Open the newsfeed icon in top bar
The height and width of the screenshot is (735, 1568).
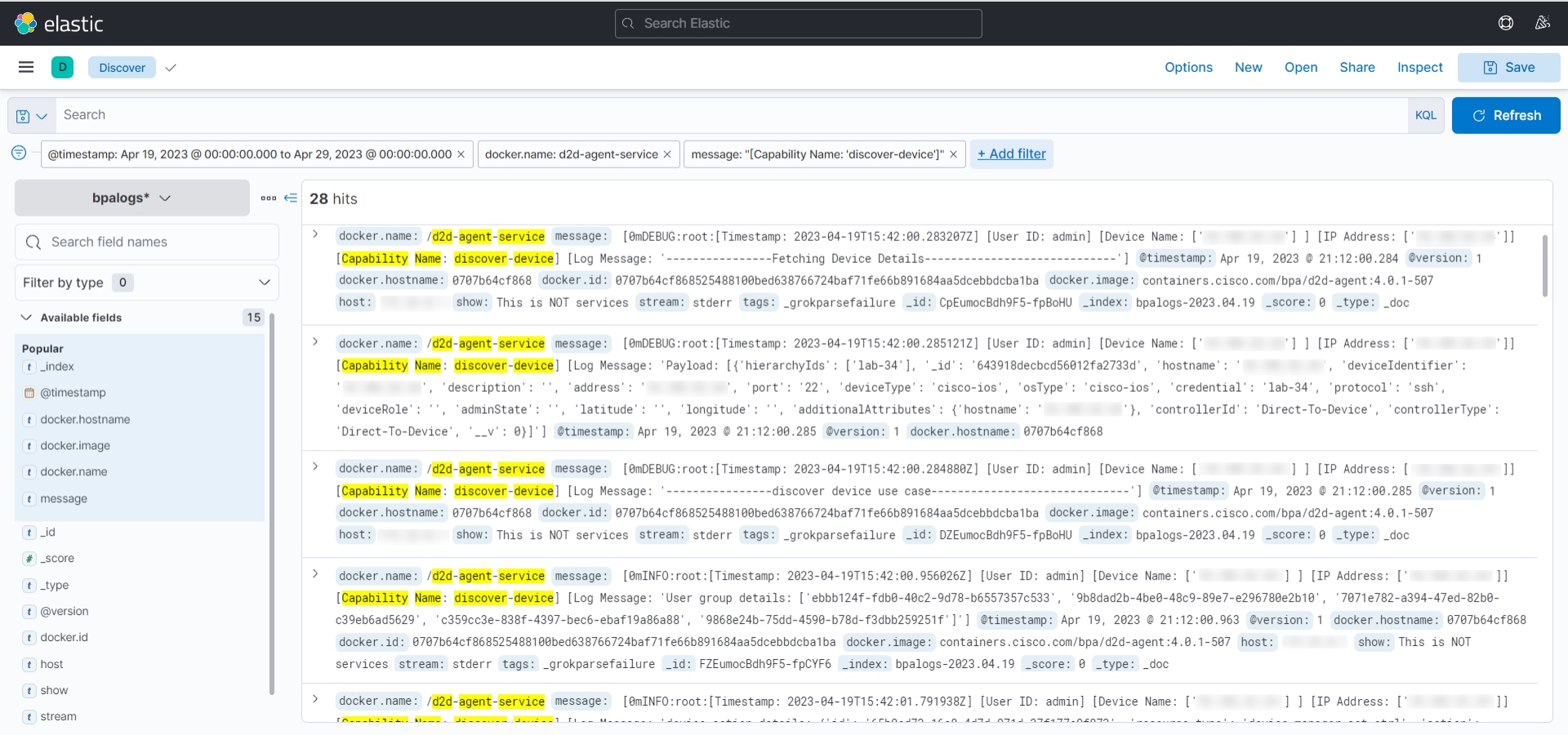pos(1542,23)
